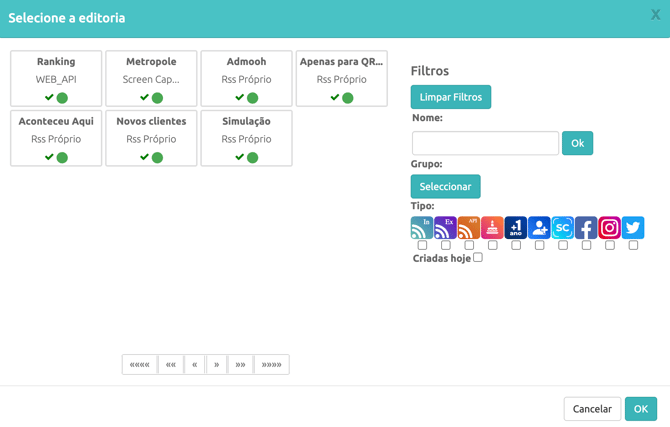Screen dimensions: 670x427
Task: Confirm with the bottom OK button
Action: [x=641, y=409]
